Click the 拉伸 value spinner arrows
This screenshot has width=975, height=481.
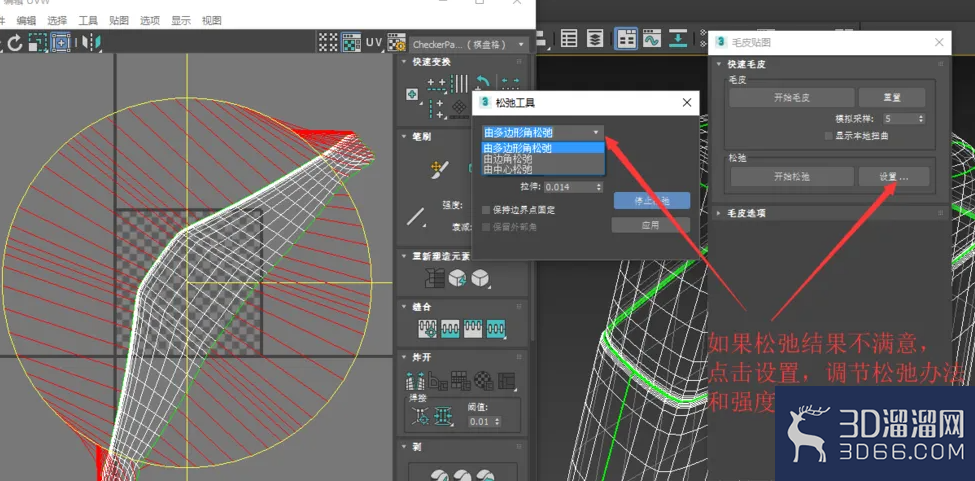click(599, 187)
